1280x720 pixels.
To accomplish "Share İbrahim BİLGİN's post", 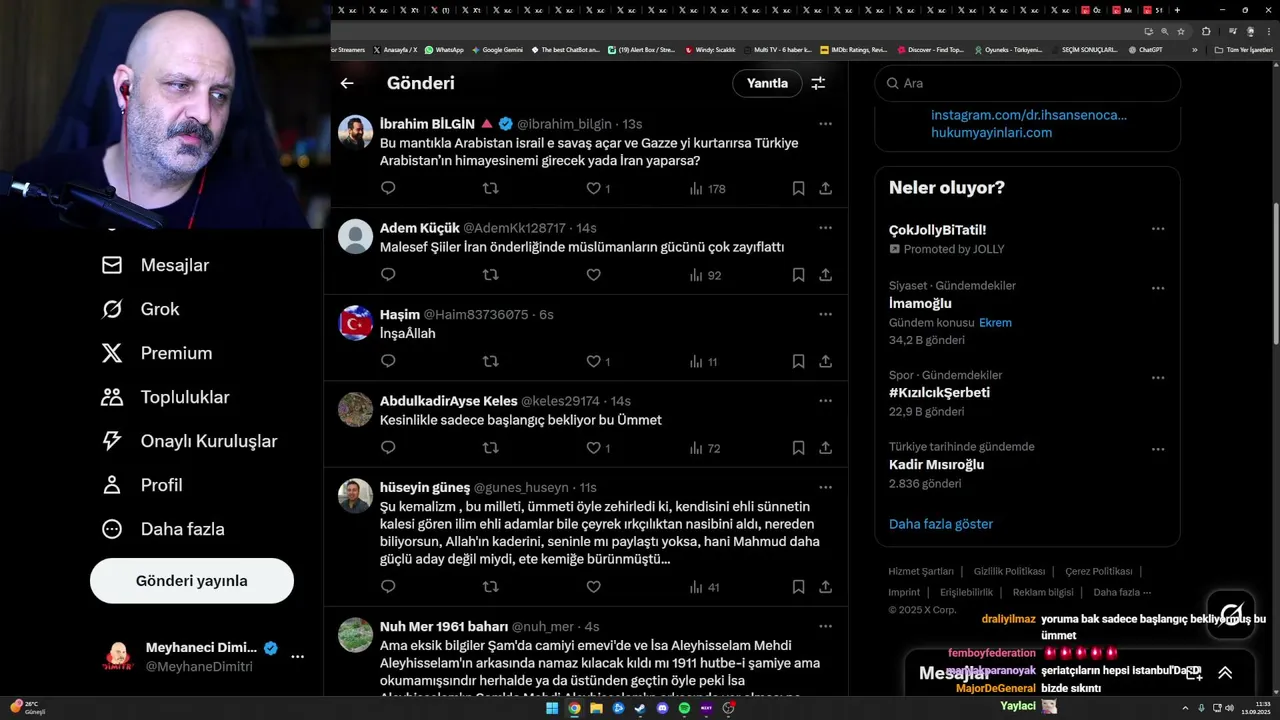I will pos(825,188).
